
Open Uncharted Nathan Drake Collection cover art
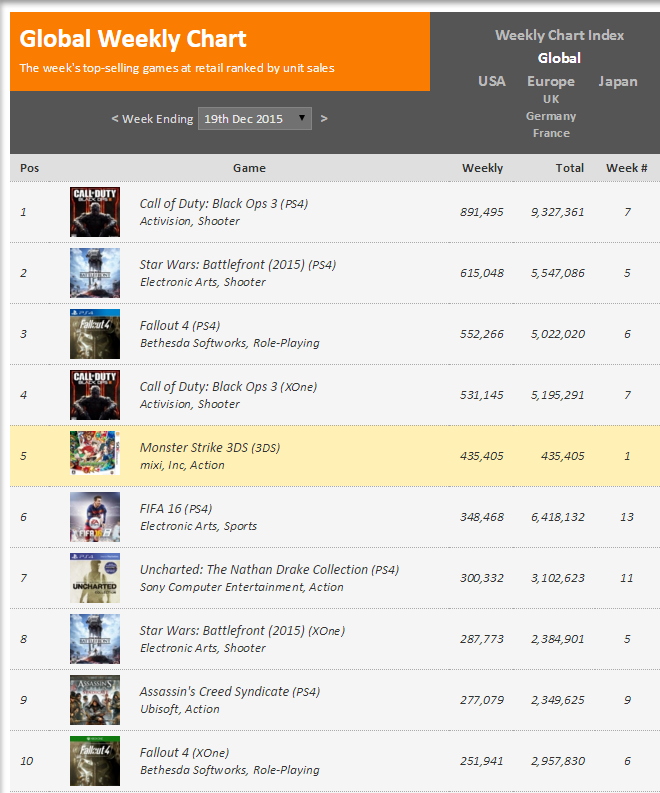(95, 578)
